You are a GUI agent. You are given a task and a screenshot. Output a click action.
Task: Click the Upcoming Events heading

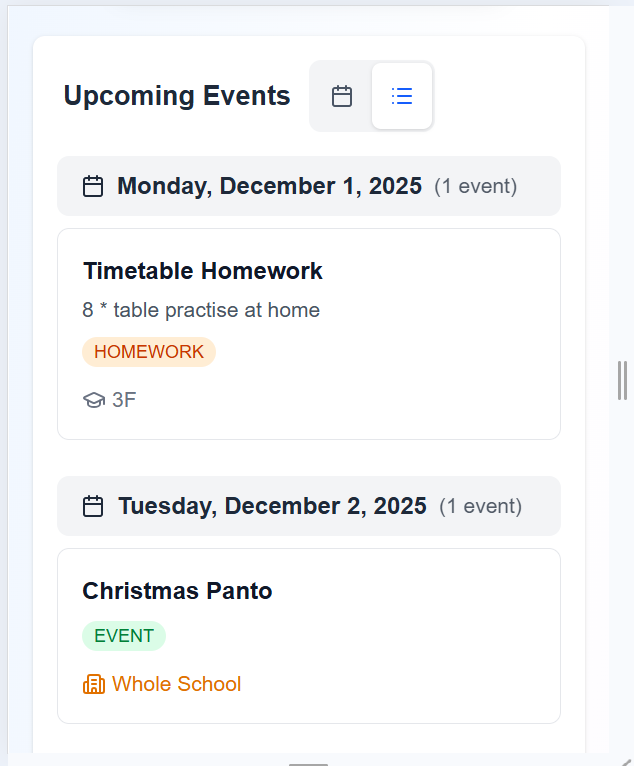click(x=177, y=96)
